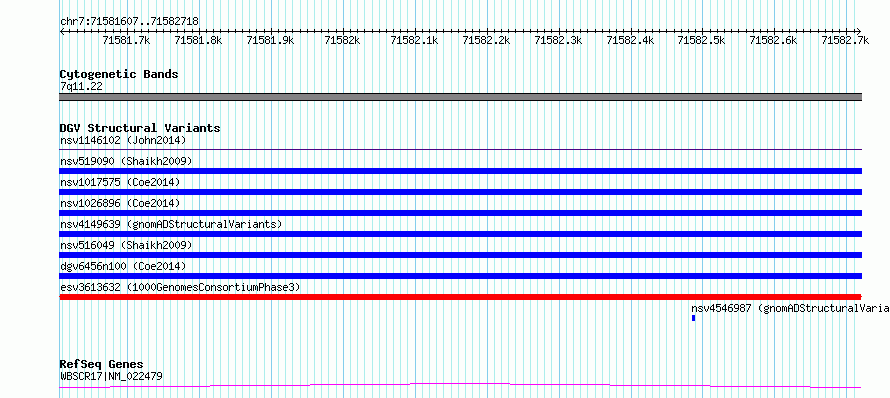The width and height of the screenshot is (890, 398).
Task: Click the thin nsv1146102 variant line
Action: tap(460, 150)
